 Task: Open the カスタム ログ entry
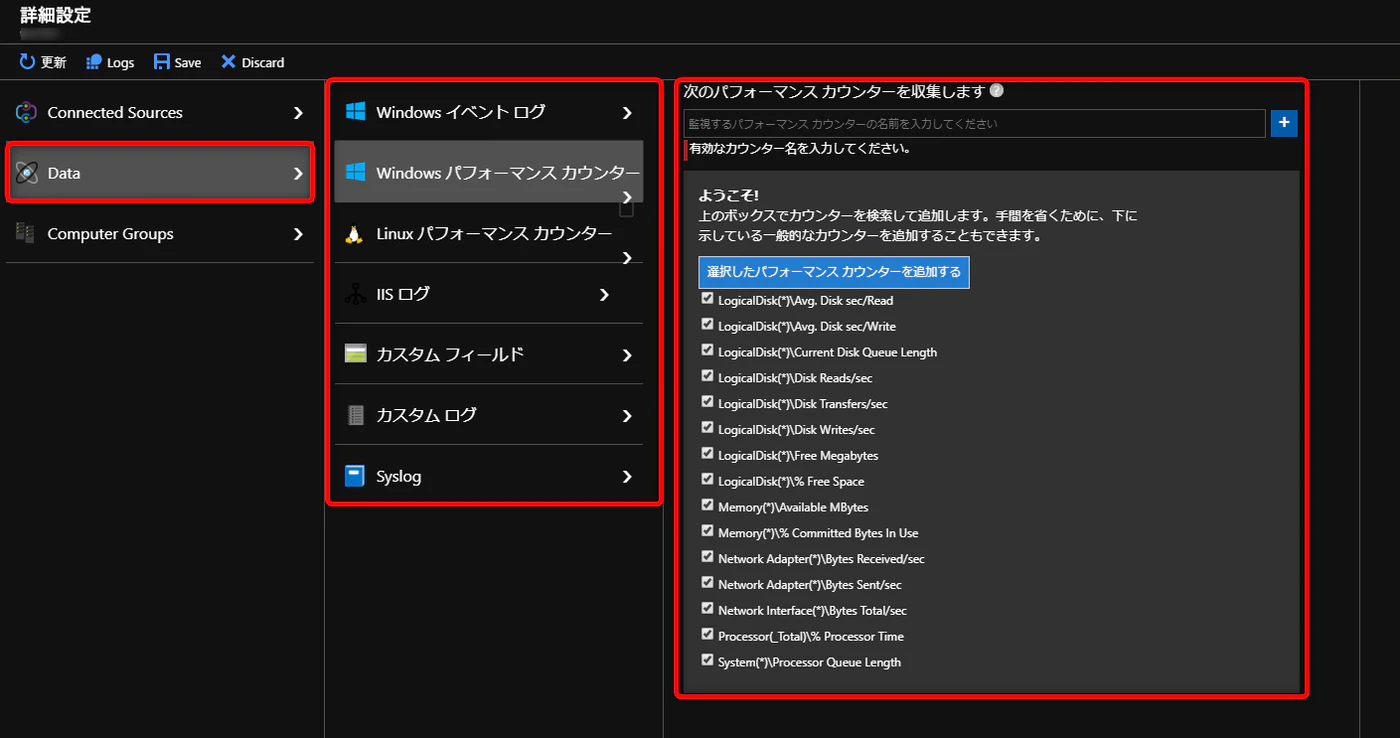click(489, 416)
